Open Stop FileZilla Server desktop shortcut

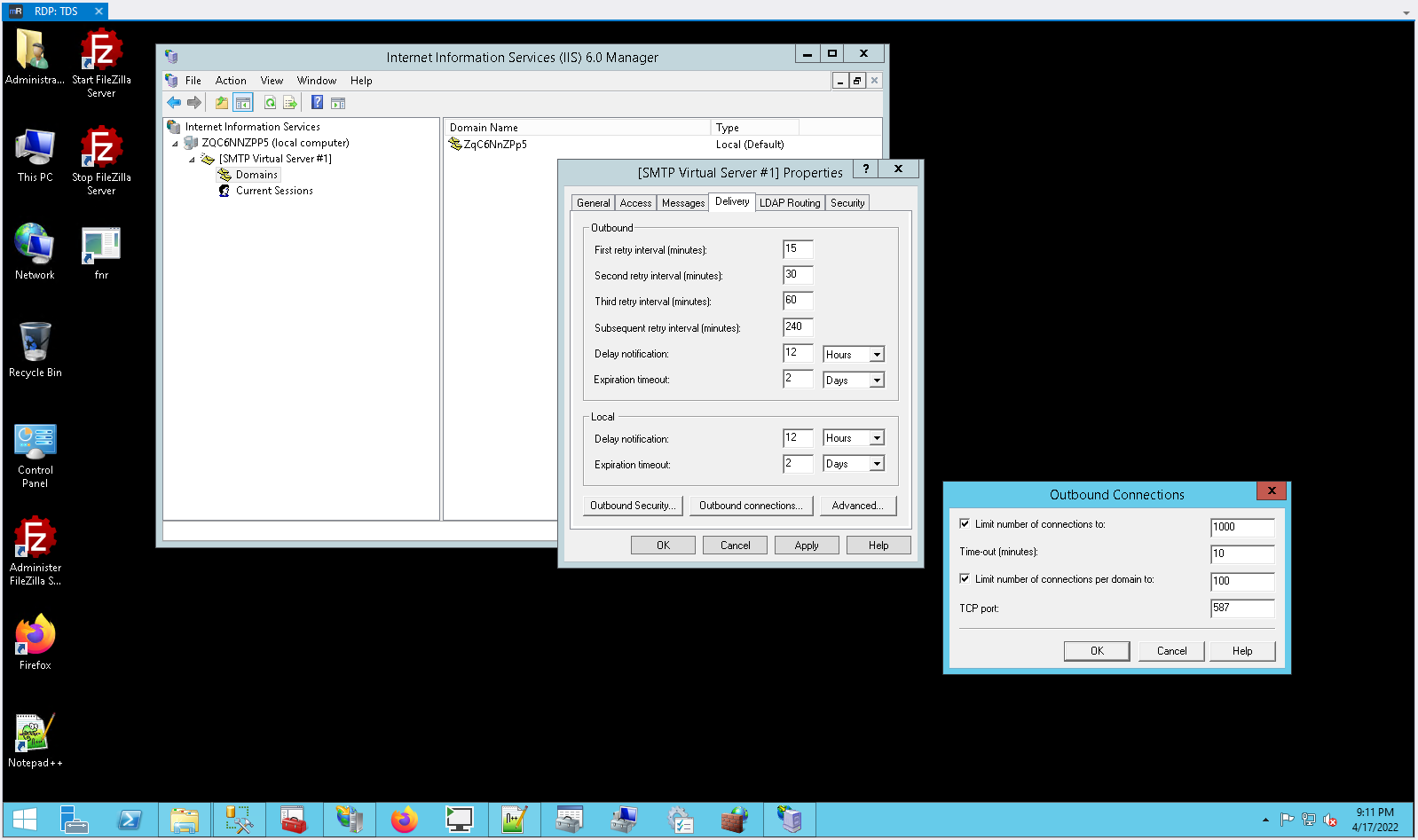tap(101, 160)
